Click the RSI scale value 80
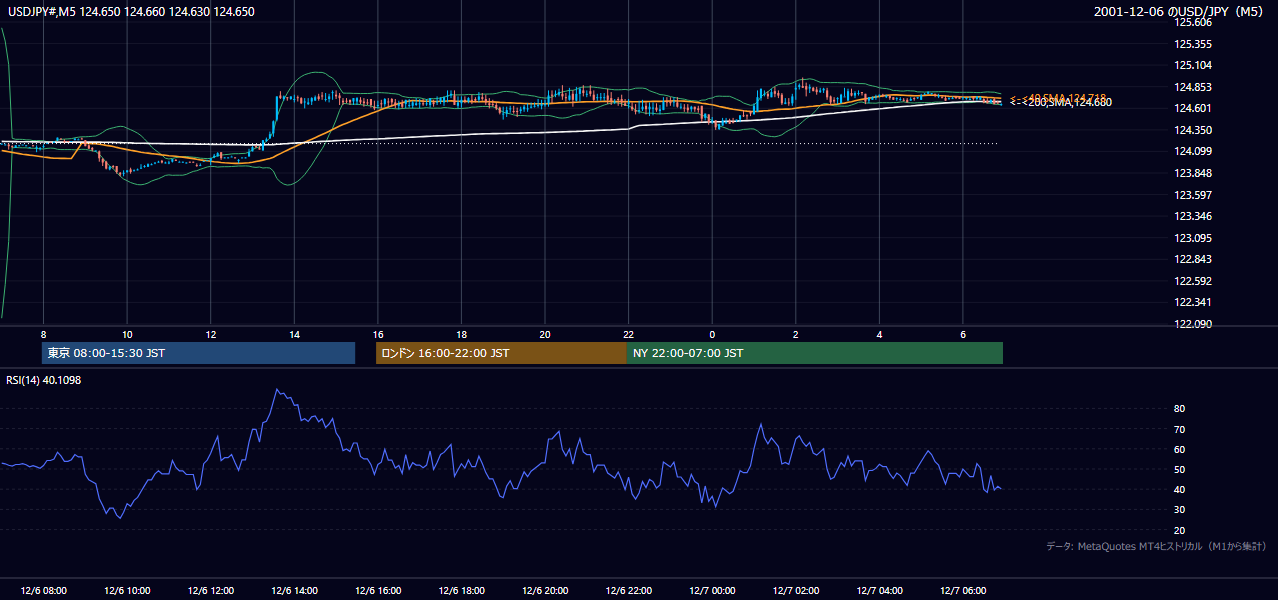This screenshot has width=1278, height=600. tap(1179, 409)
